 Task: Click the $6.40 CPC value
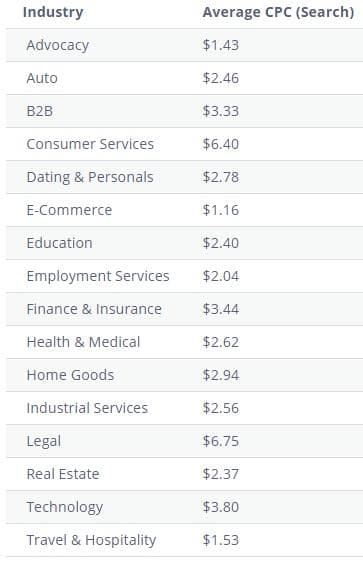tap(221, 144)
